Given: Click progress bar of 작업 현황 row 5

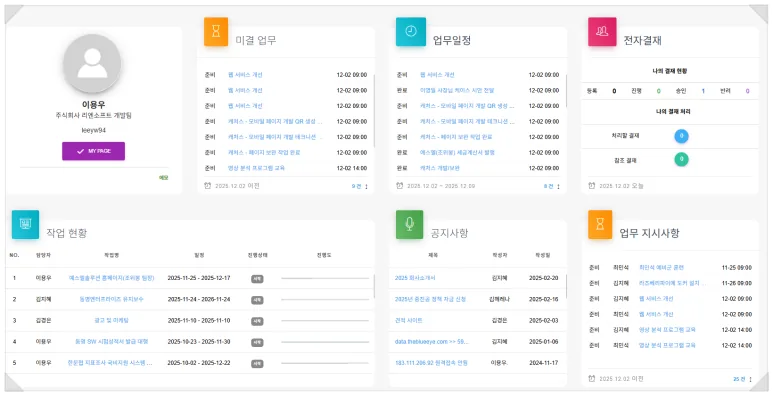Looking at the screenshot, I should tap(325, 363).
